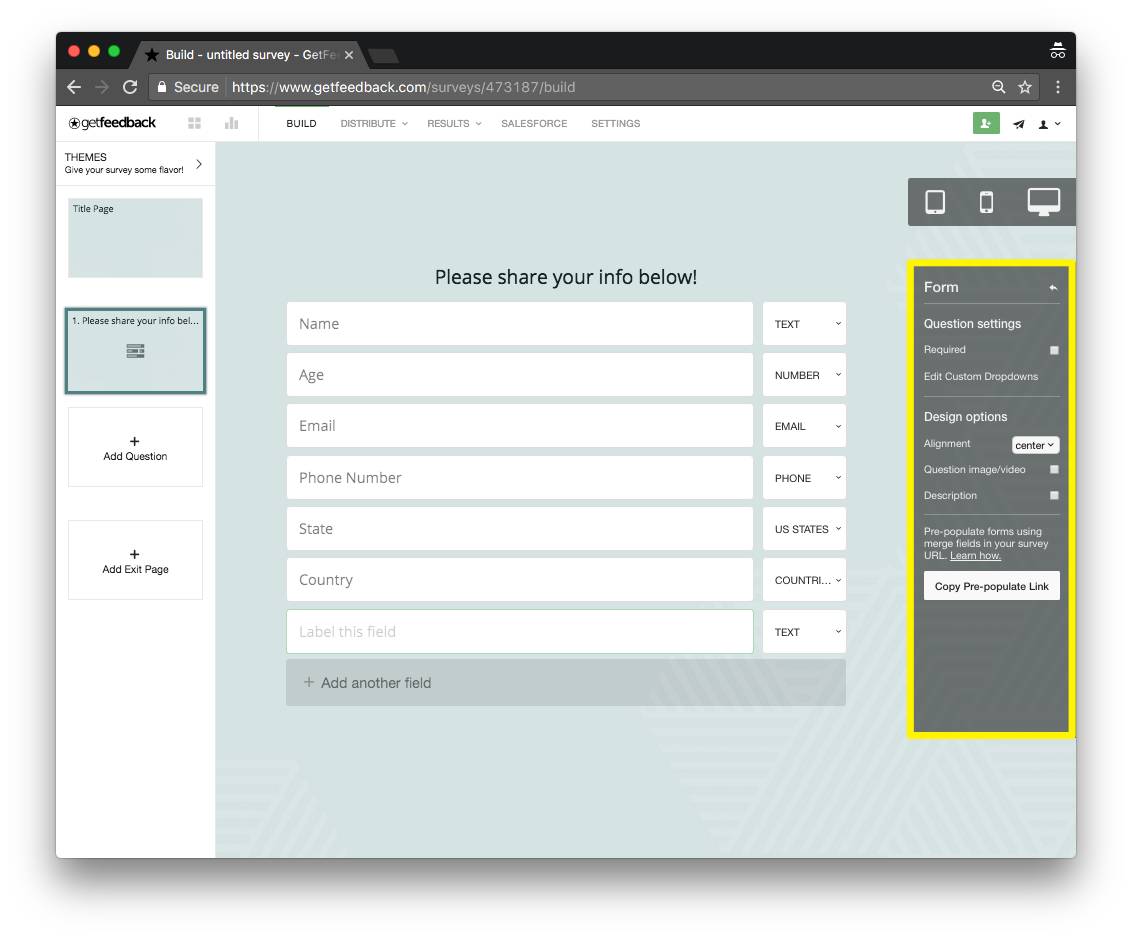Open the grid apps icon near getfeedback logo
1132x938 pixels.
[194, 122]
